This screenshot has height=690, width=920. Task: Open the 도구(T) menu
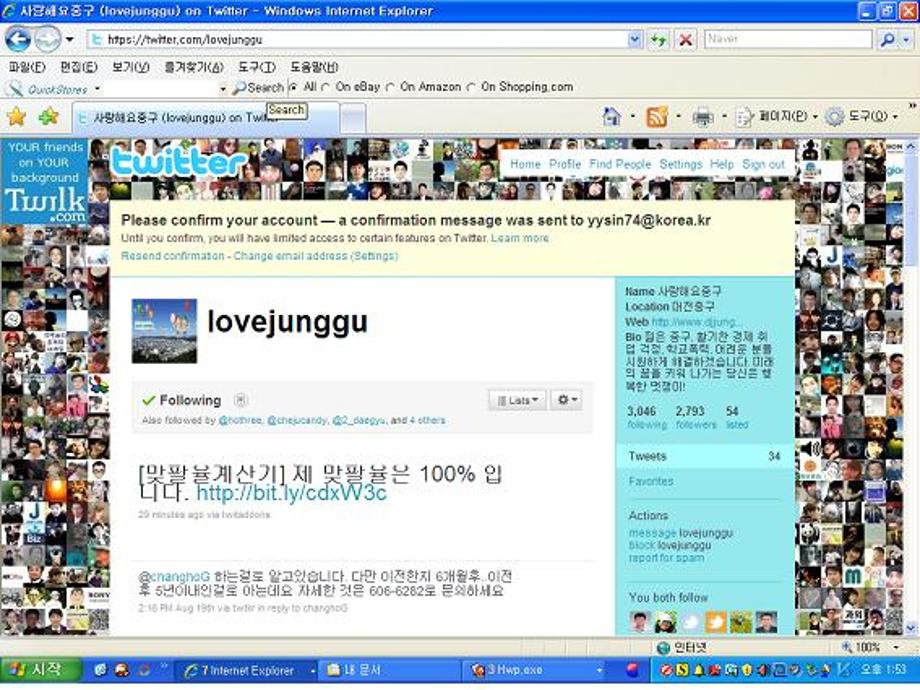[x=256, y=67]
